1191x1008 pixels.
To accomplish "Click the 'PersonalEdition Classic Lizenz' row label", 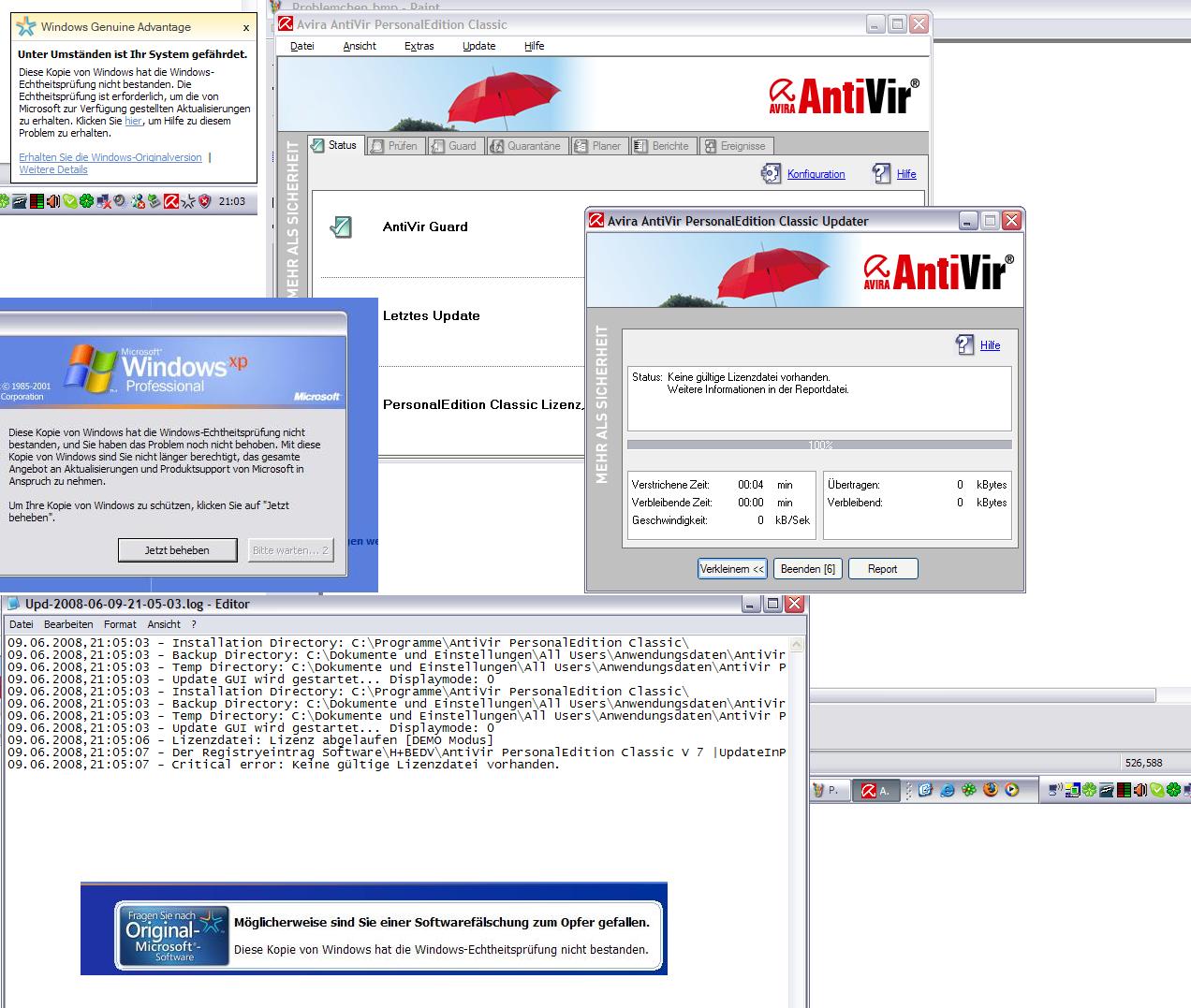I will (x=482, y=404).
